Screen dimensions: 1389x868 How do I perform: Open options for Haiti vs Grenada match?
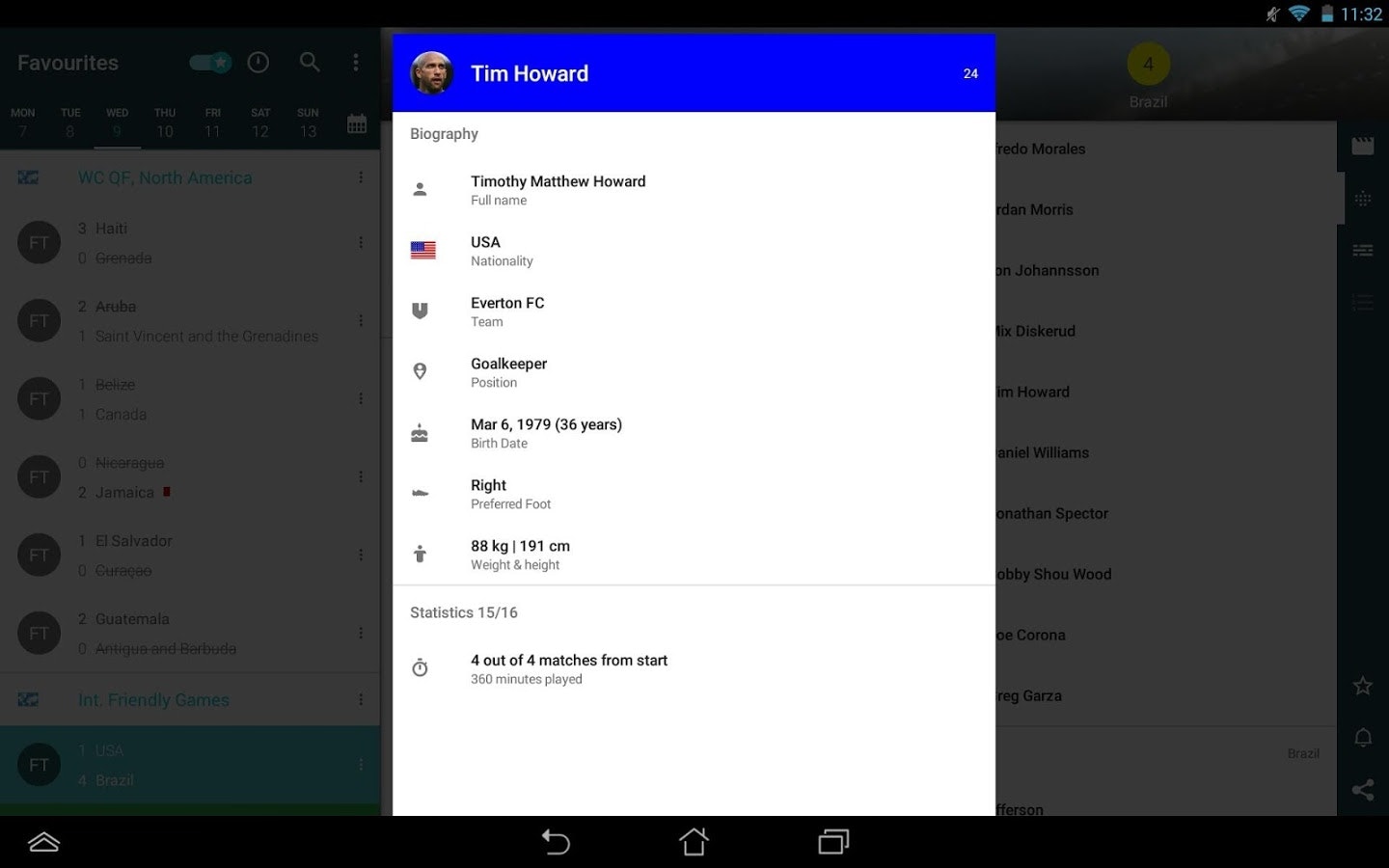tap(361, 243)
